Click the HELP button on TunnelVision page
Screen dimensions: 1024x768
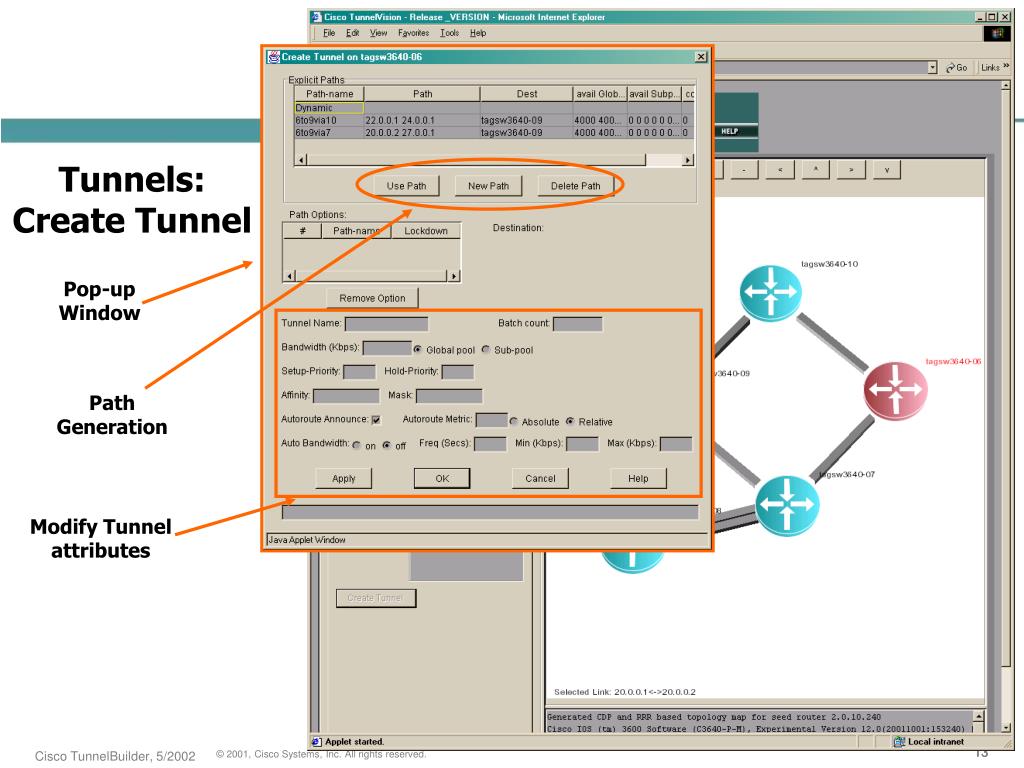click(729, 131)
